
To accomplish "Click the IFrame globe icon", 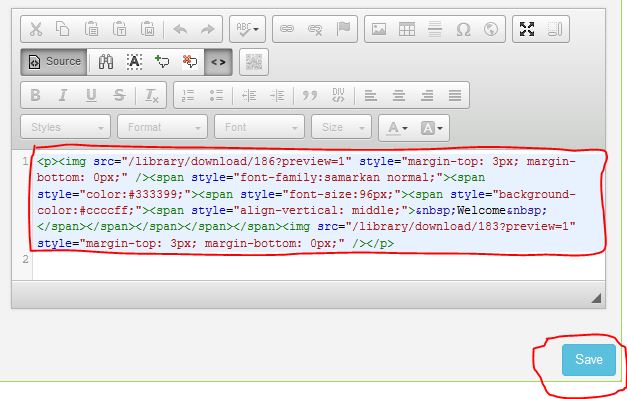I will click(491, 29).
